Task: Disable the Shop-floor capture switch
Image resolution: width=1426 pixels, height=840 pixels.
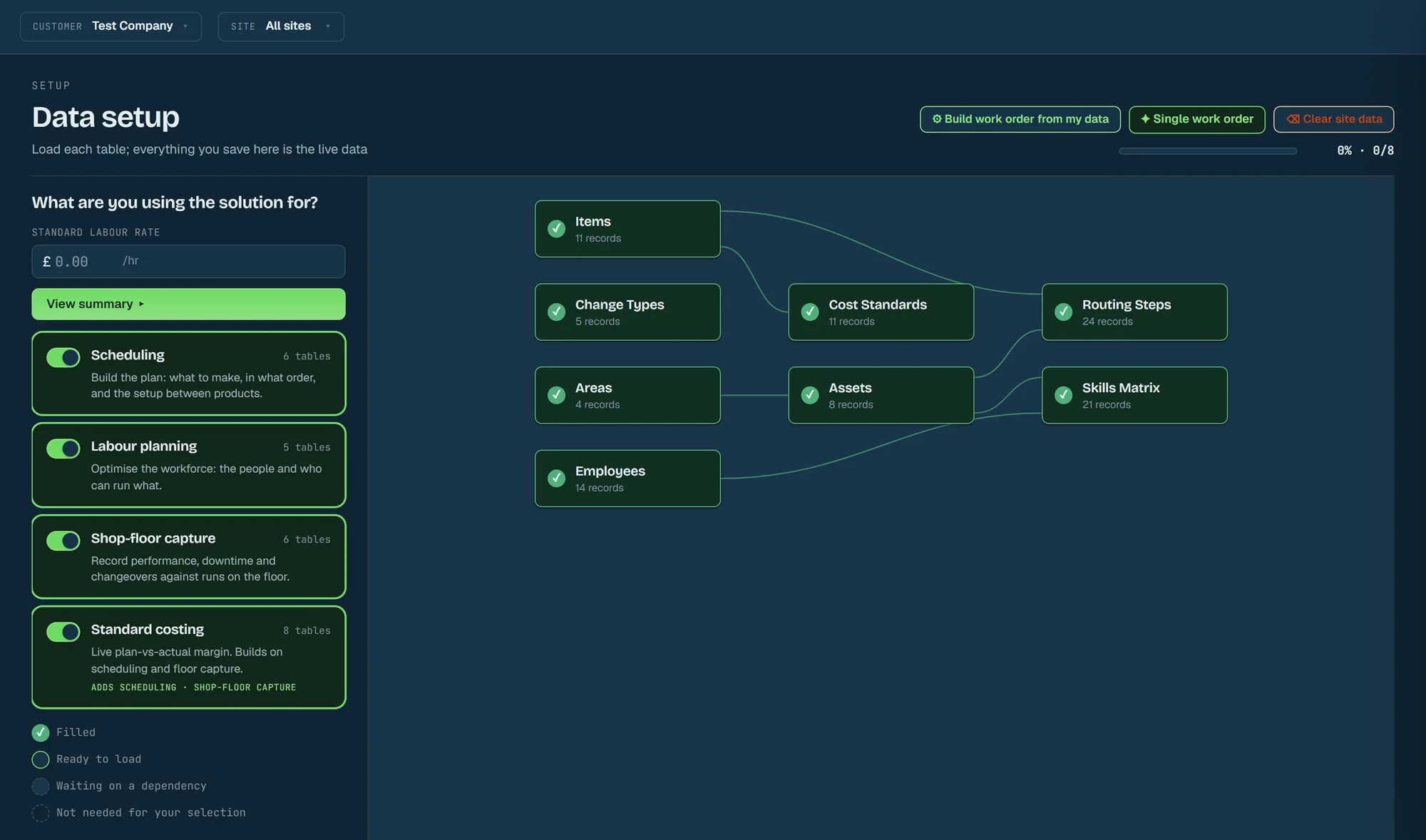Action: point(63,541)
